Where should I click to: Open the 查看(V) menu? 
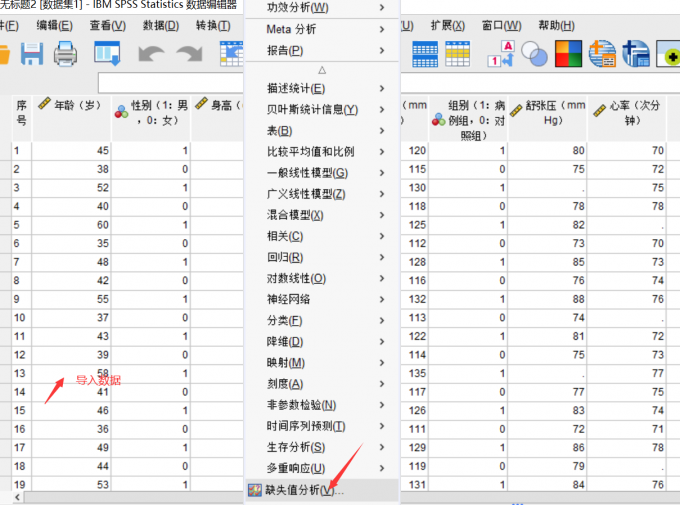(108, 26)
